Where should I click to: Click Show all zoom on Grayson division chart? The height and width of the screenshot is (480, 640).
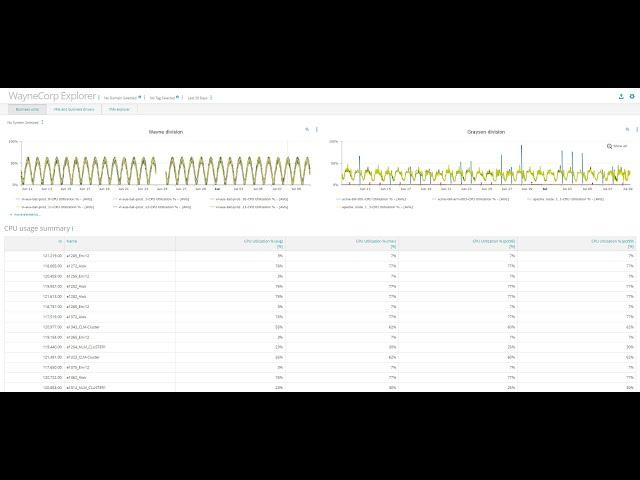point(617,146)
